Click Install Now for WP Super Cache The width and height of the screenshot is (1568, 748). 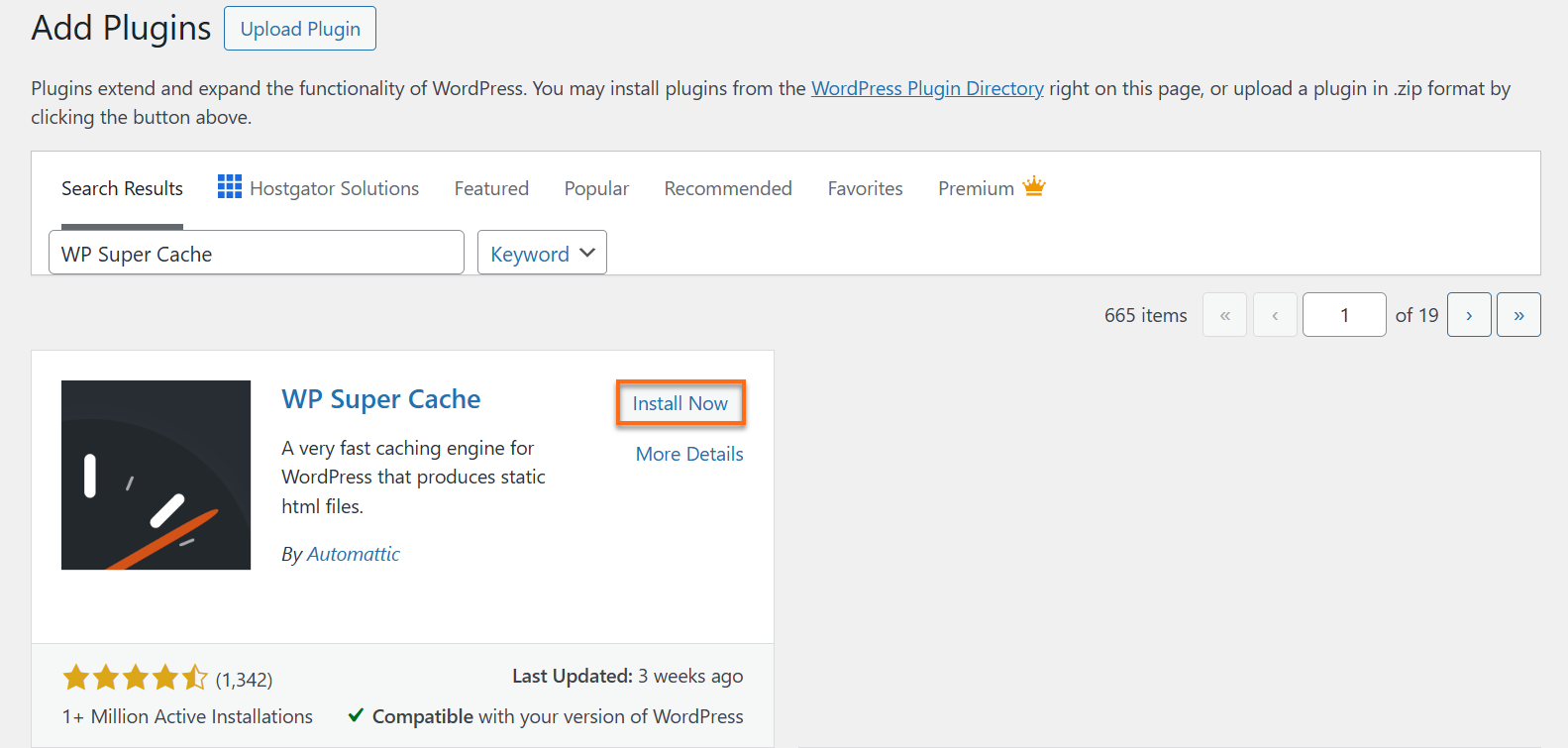680,403
